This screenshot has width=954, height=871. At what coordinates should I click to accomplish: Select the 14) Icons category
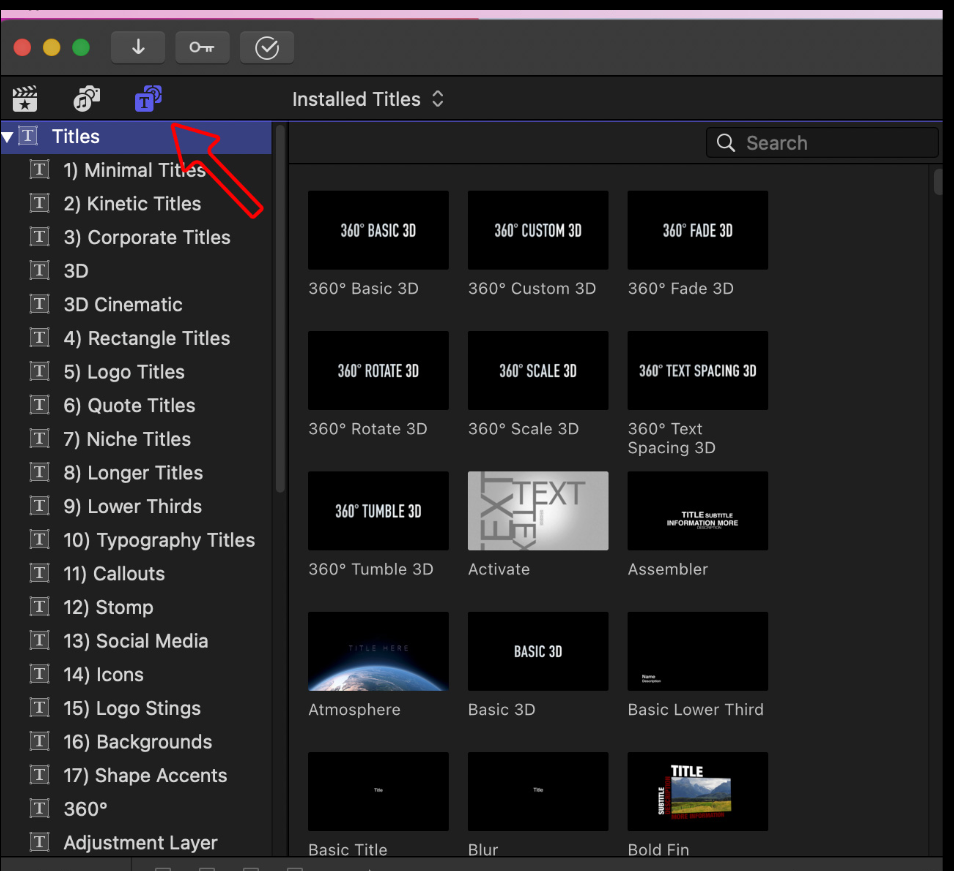136,675
